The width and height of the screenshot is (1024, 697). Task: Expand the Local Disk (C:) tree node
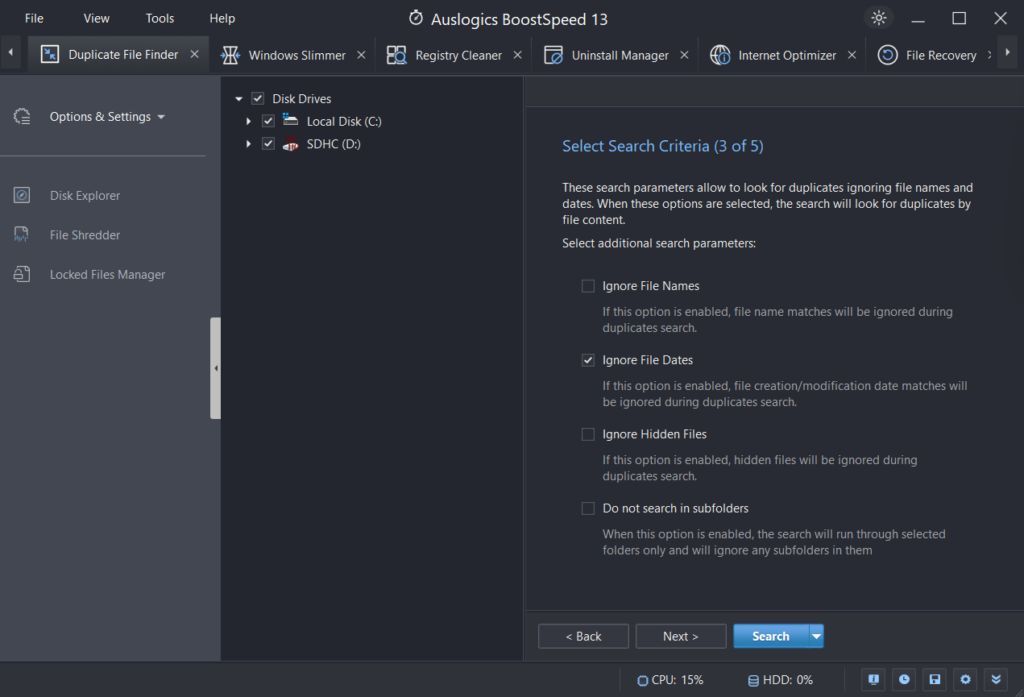tap(249, 120)
